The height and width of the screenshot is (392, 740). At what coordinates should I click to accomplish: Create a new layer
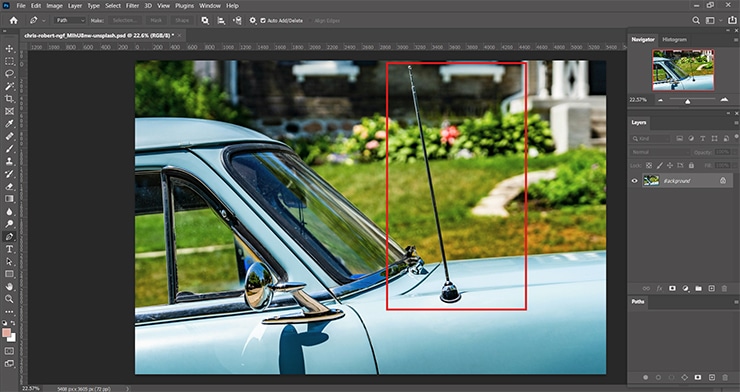click(x=712, y=288)
